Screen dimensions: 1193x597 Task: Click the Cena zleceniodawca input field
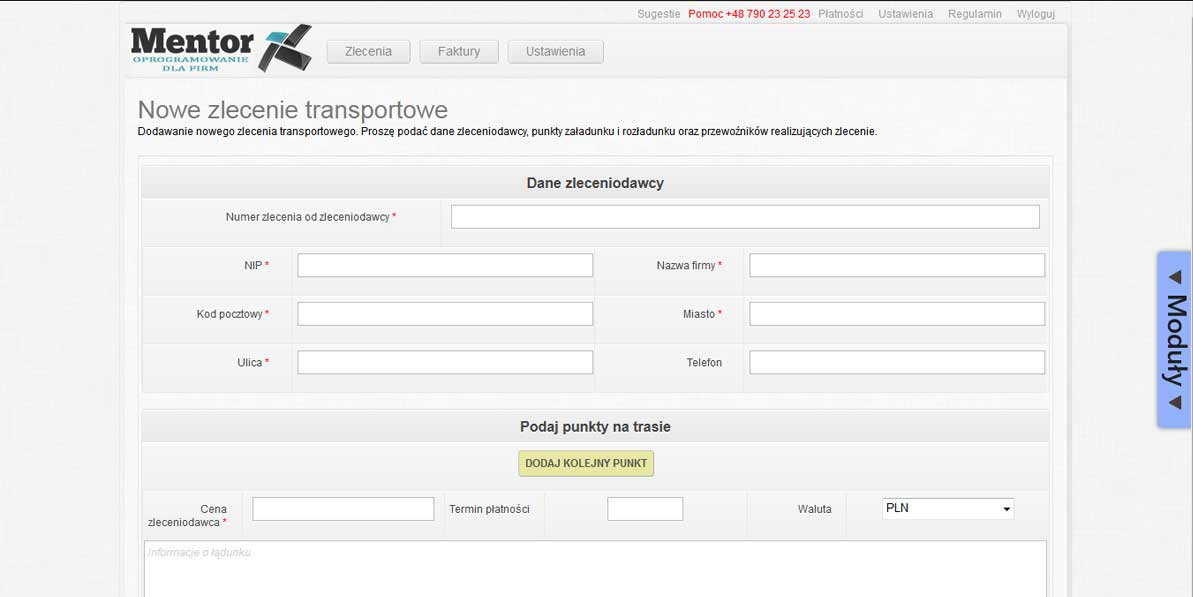click(x=343, y=509)
